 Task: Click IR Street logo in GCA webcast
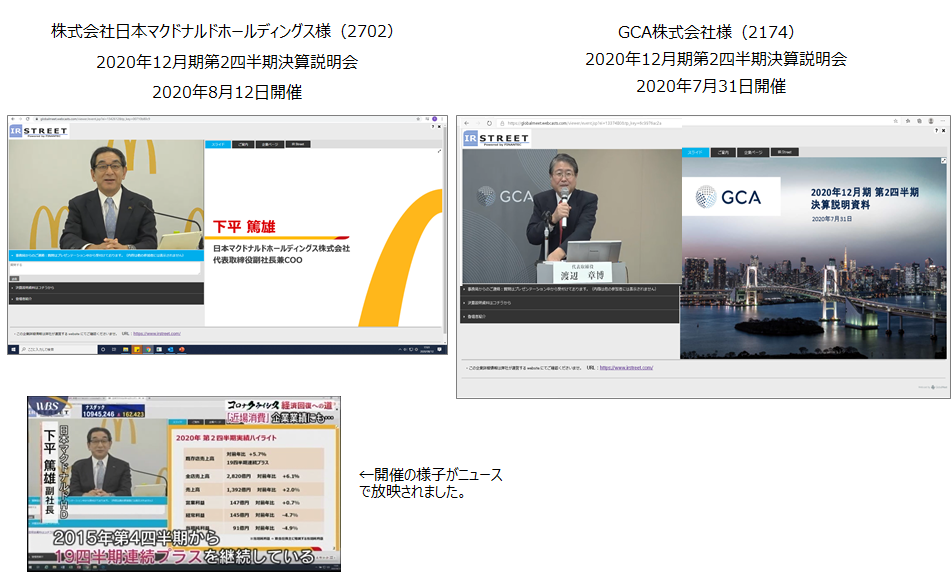tap(496, 139)
